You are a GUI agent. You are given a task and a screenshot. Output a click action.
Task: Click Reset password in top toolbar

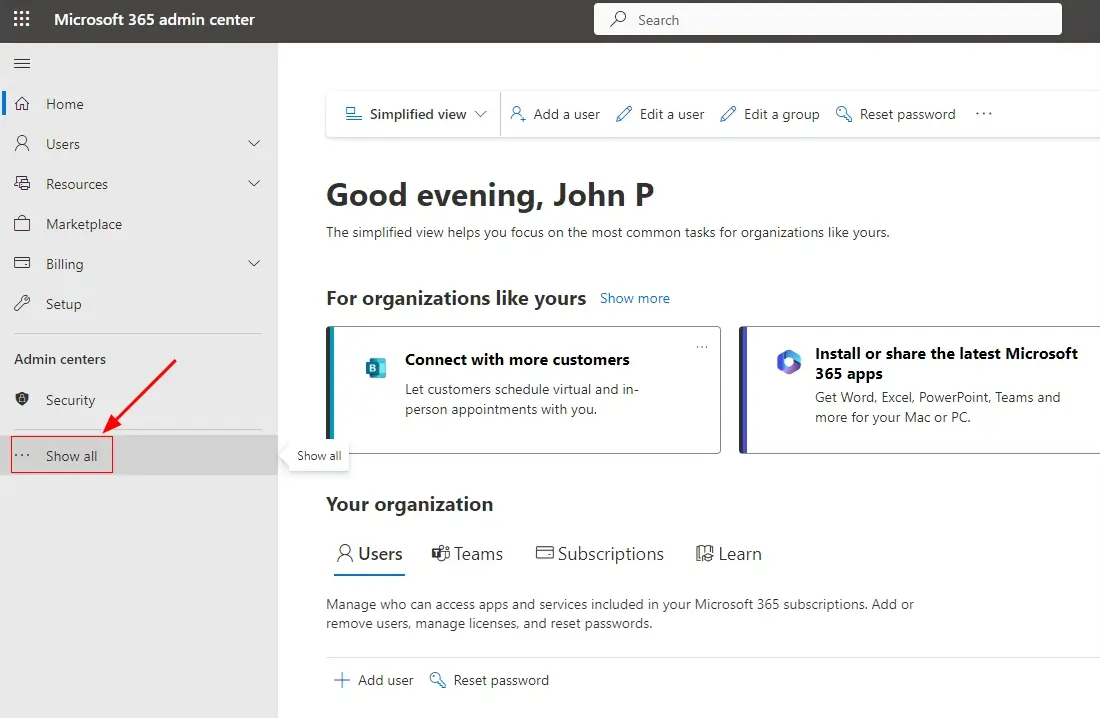coord(895,114)
